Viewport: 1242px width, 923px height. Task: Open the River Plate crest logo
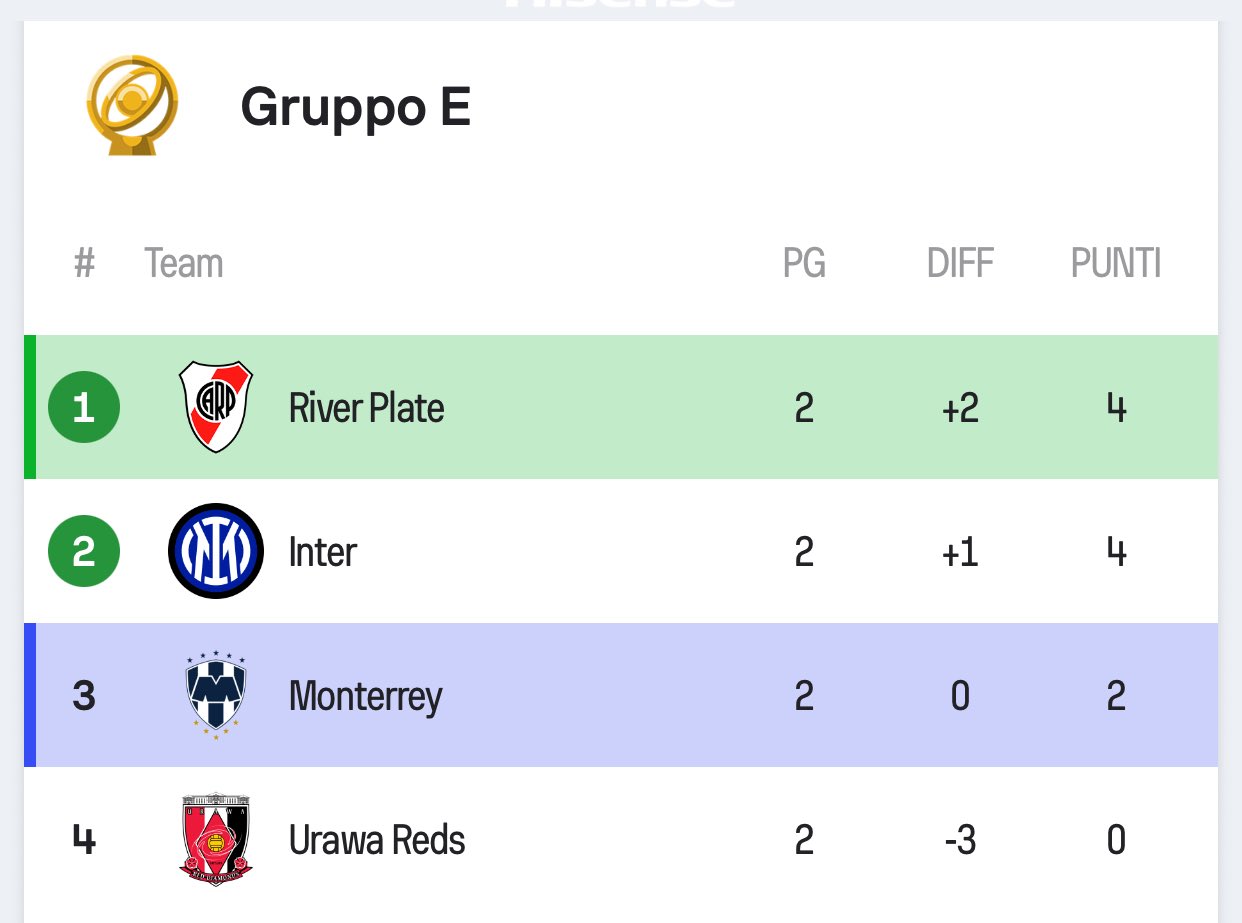pyautogui.click(x=216, y=407)
